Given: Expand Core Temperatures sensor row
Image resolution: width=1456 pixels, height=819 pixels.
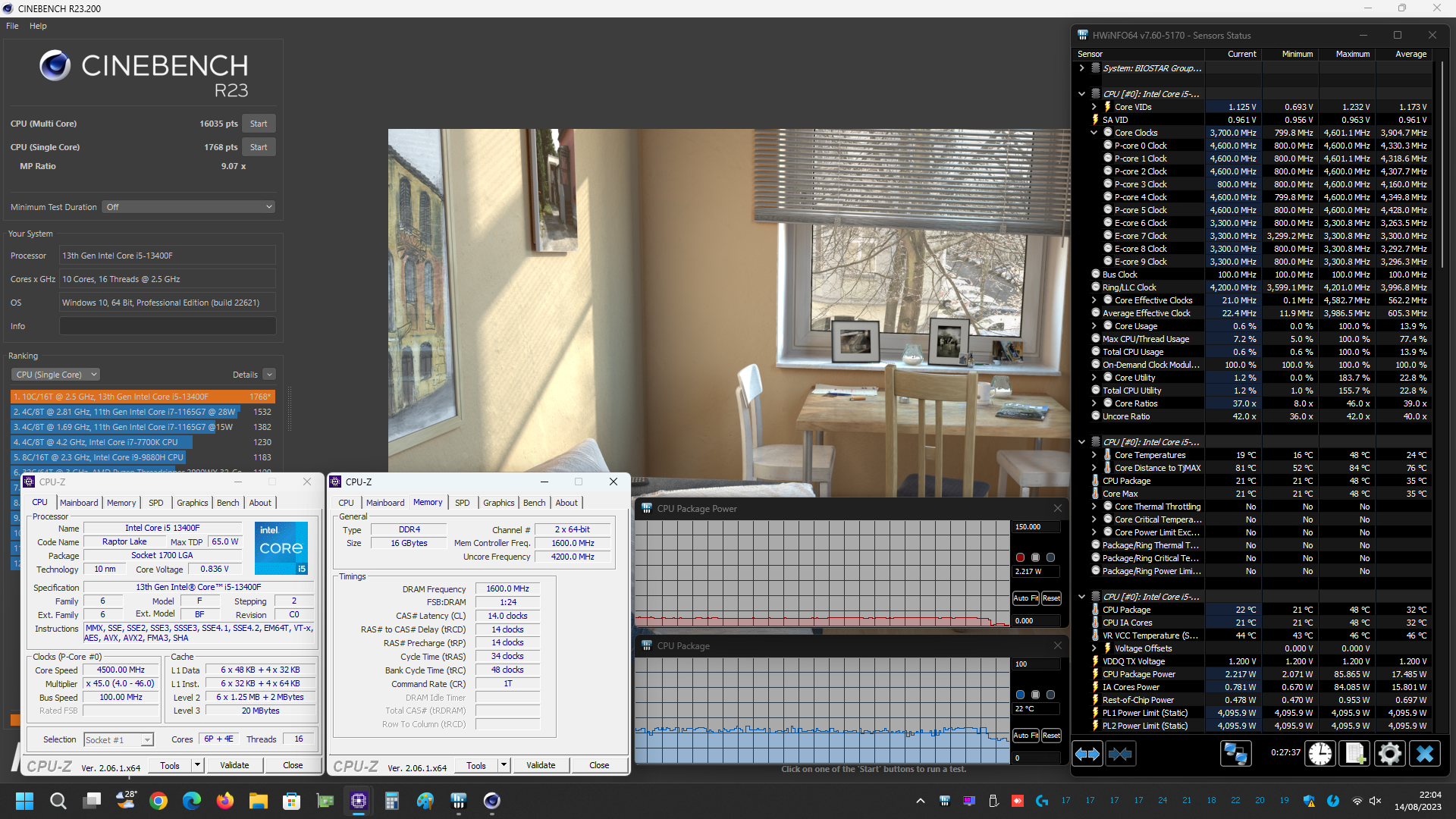Looking at the screenshot, I should 1094,455.
